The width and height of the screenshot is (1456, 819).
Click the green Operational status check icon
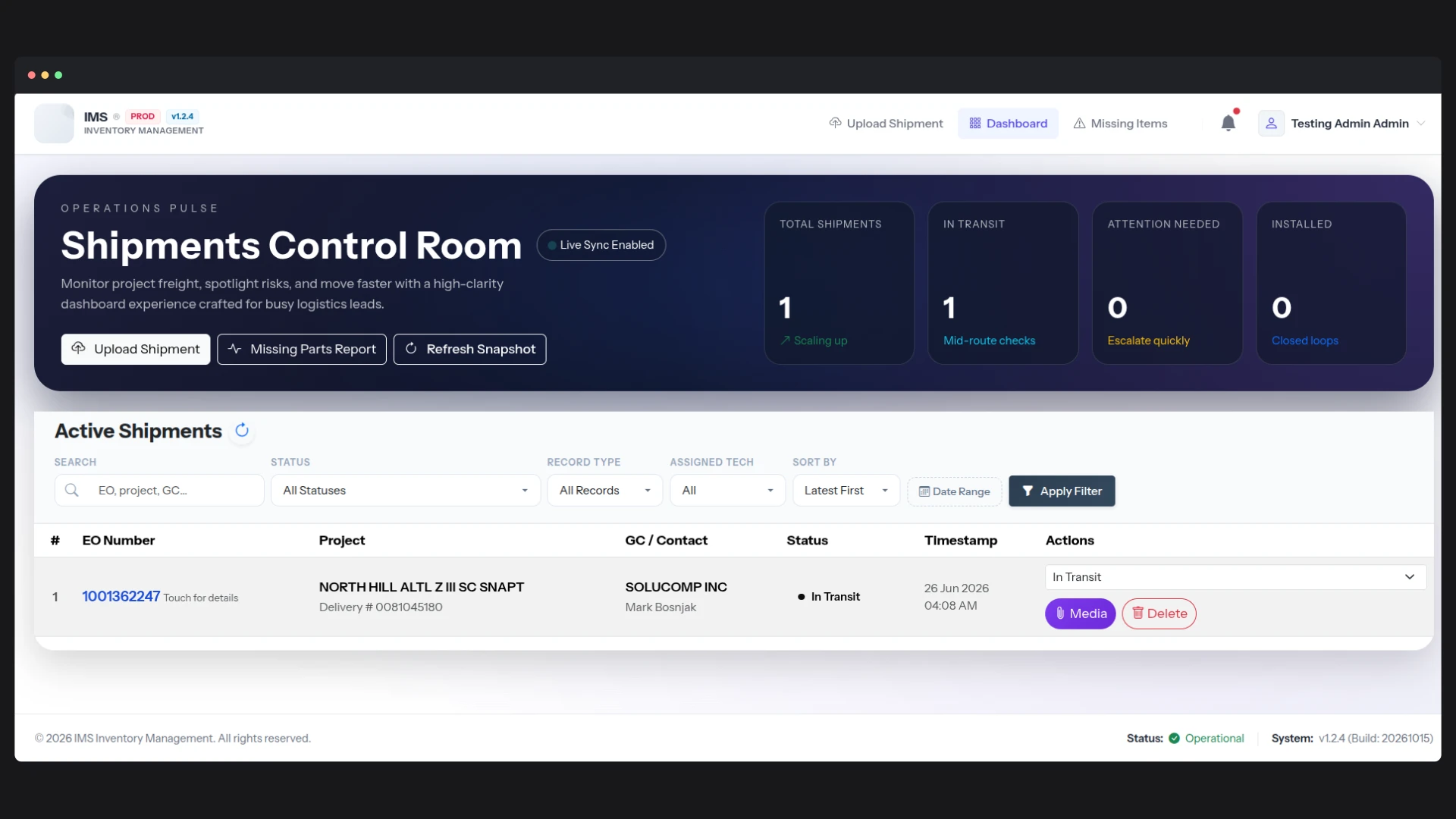tap(1174, 738)
